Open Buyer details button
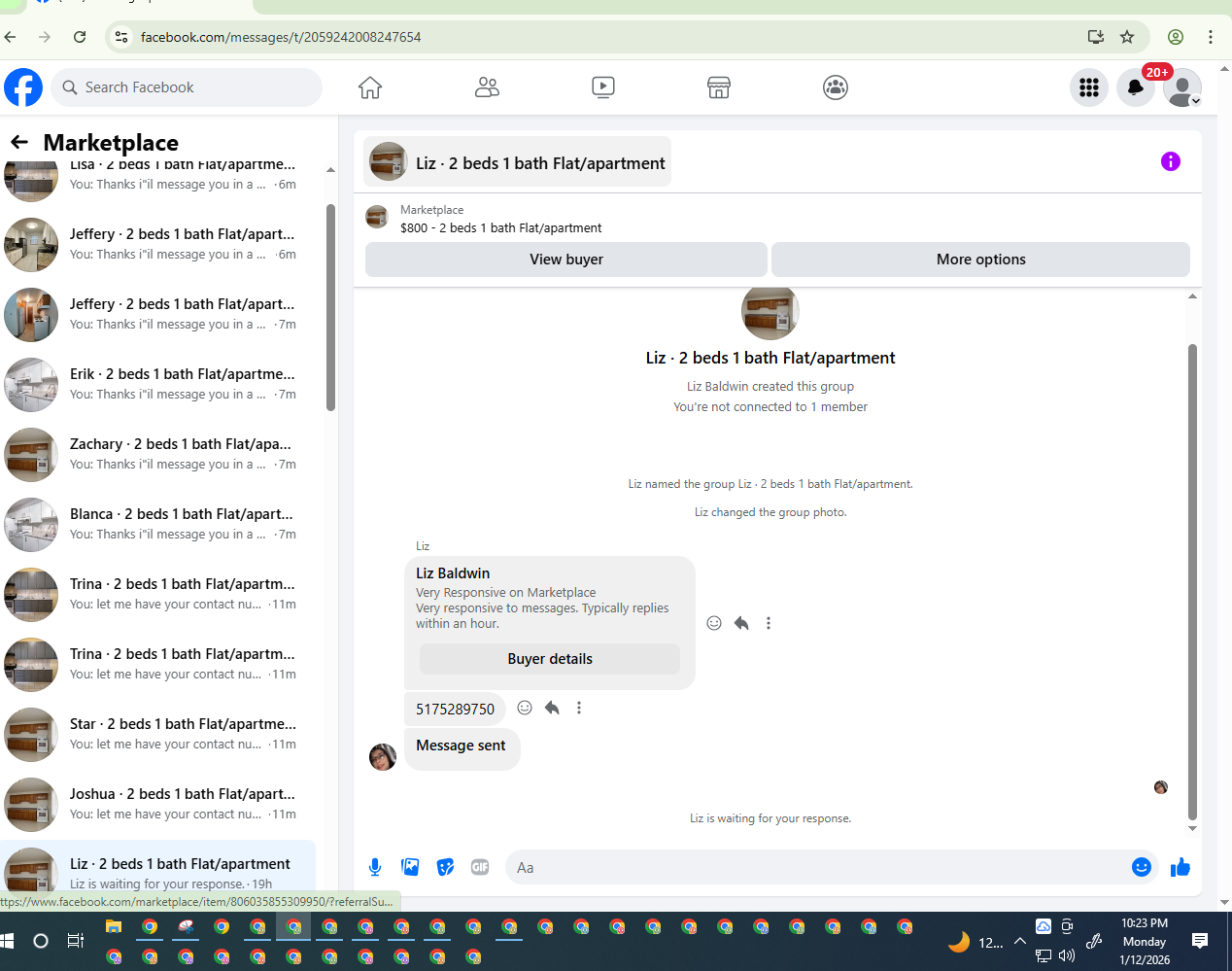 (550, 659)
